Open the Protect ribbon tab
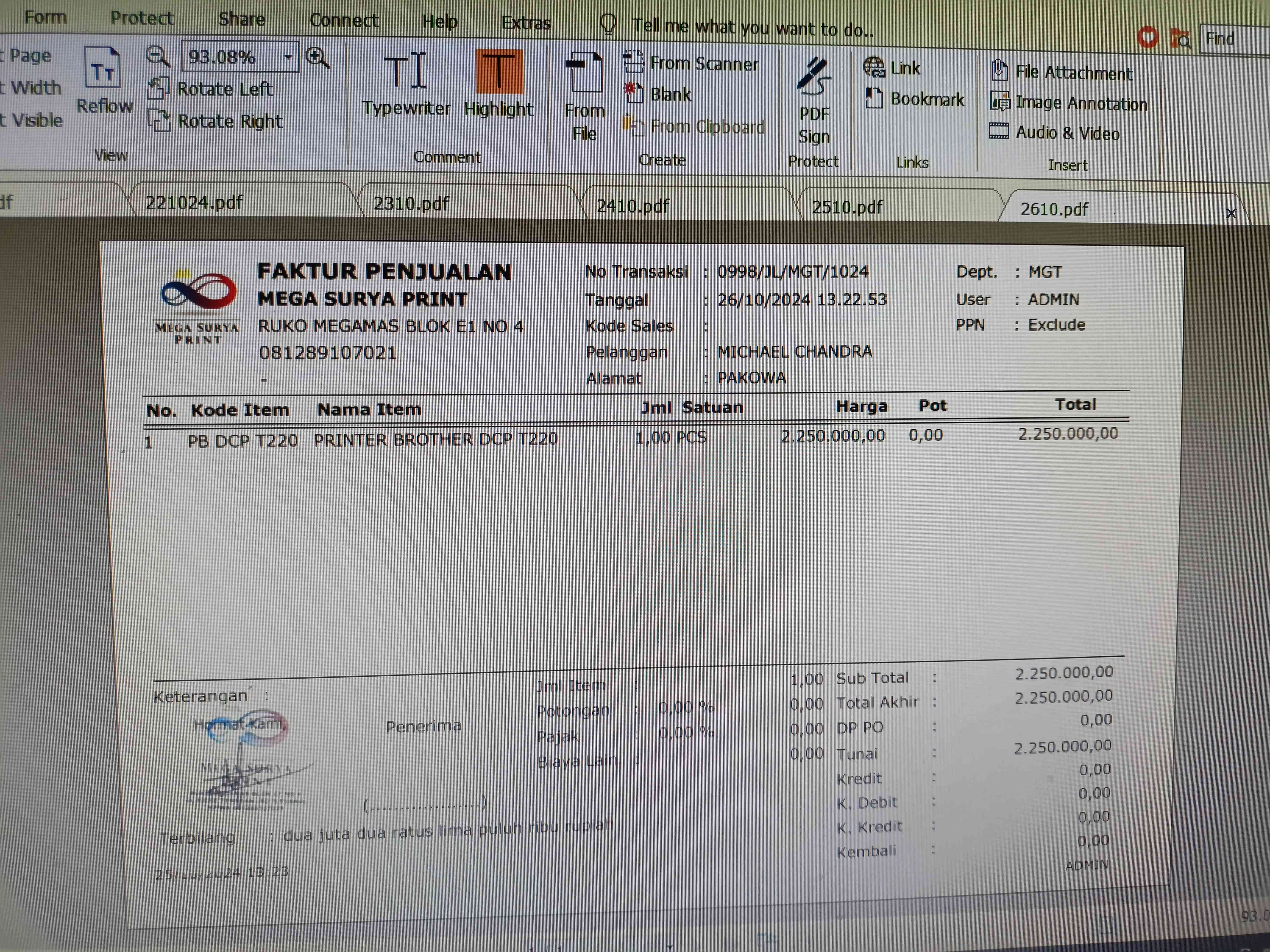Image resolution: width=1270 pixels, height=952 pixels. coord(142,18)
